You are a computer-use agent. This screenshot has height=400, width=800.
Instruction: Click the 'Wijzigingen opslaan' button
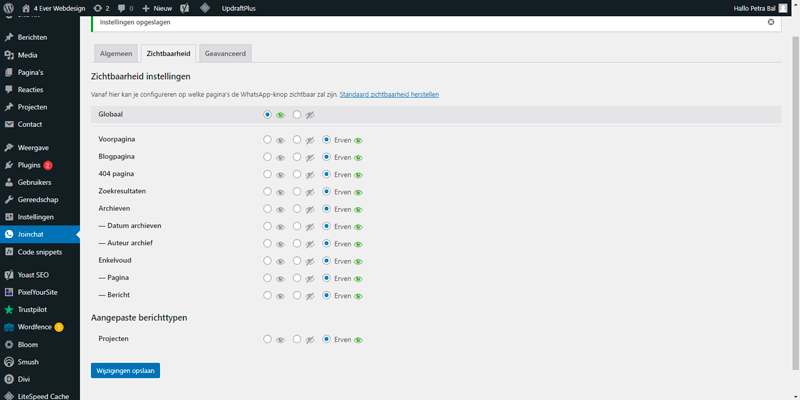point(125,370)
